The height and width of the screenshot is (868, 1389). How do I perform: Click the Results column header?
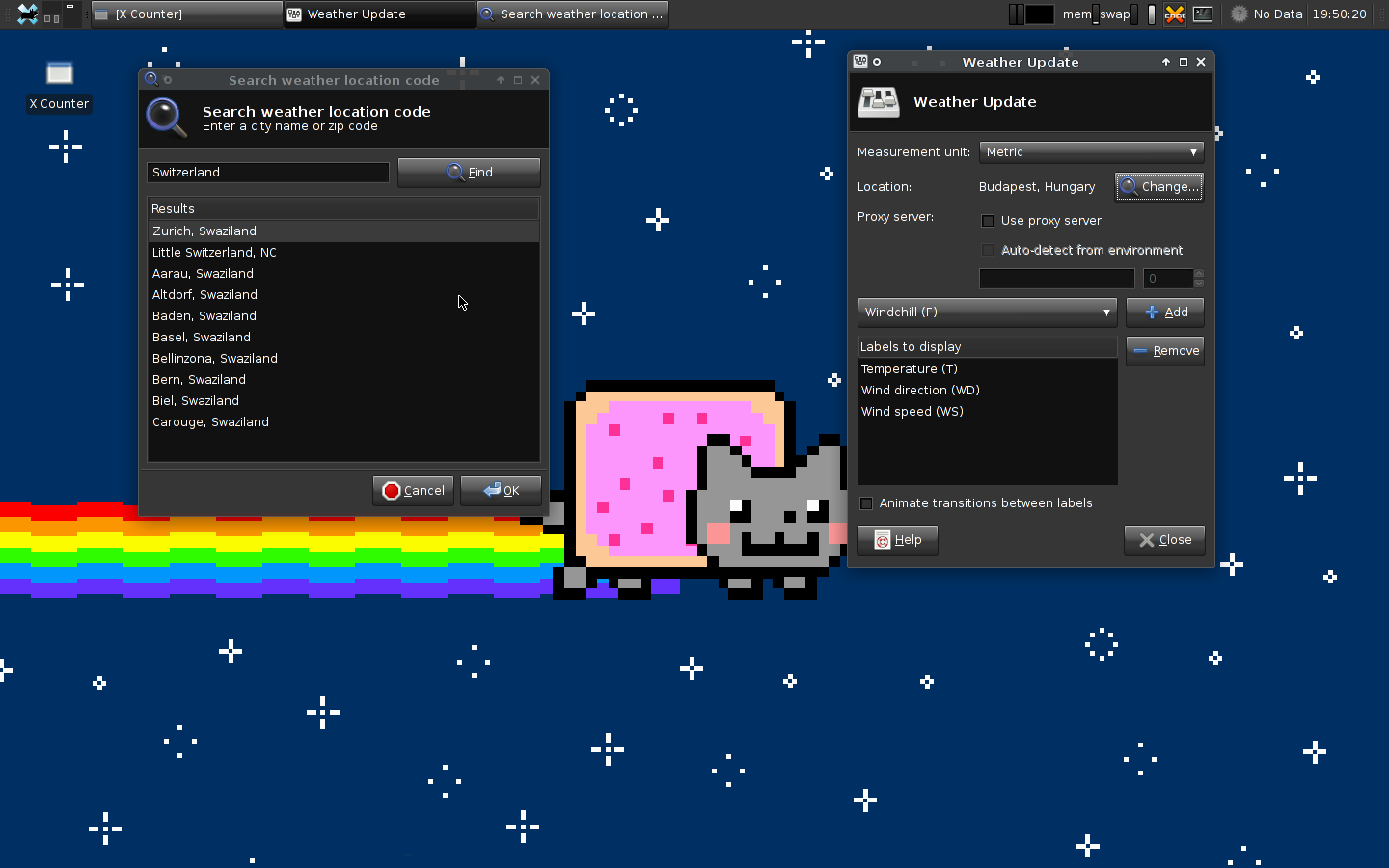[x=343, y=209]
